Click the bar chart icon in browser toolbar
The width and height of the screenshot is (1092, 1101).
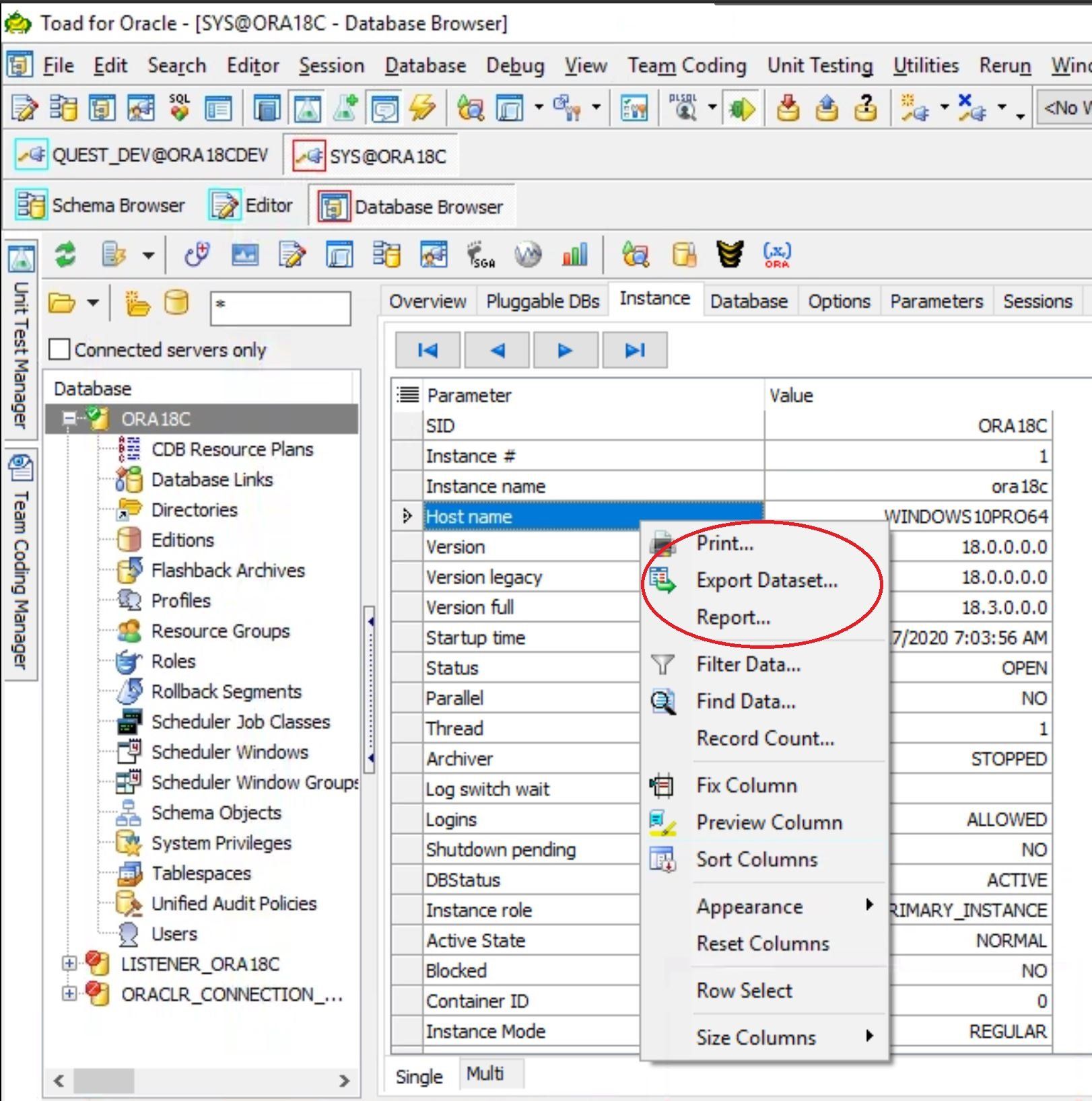coord(574,255)
